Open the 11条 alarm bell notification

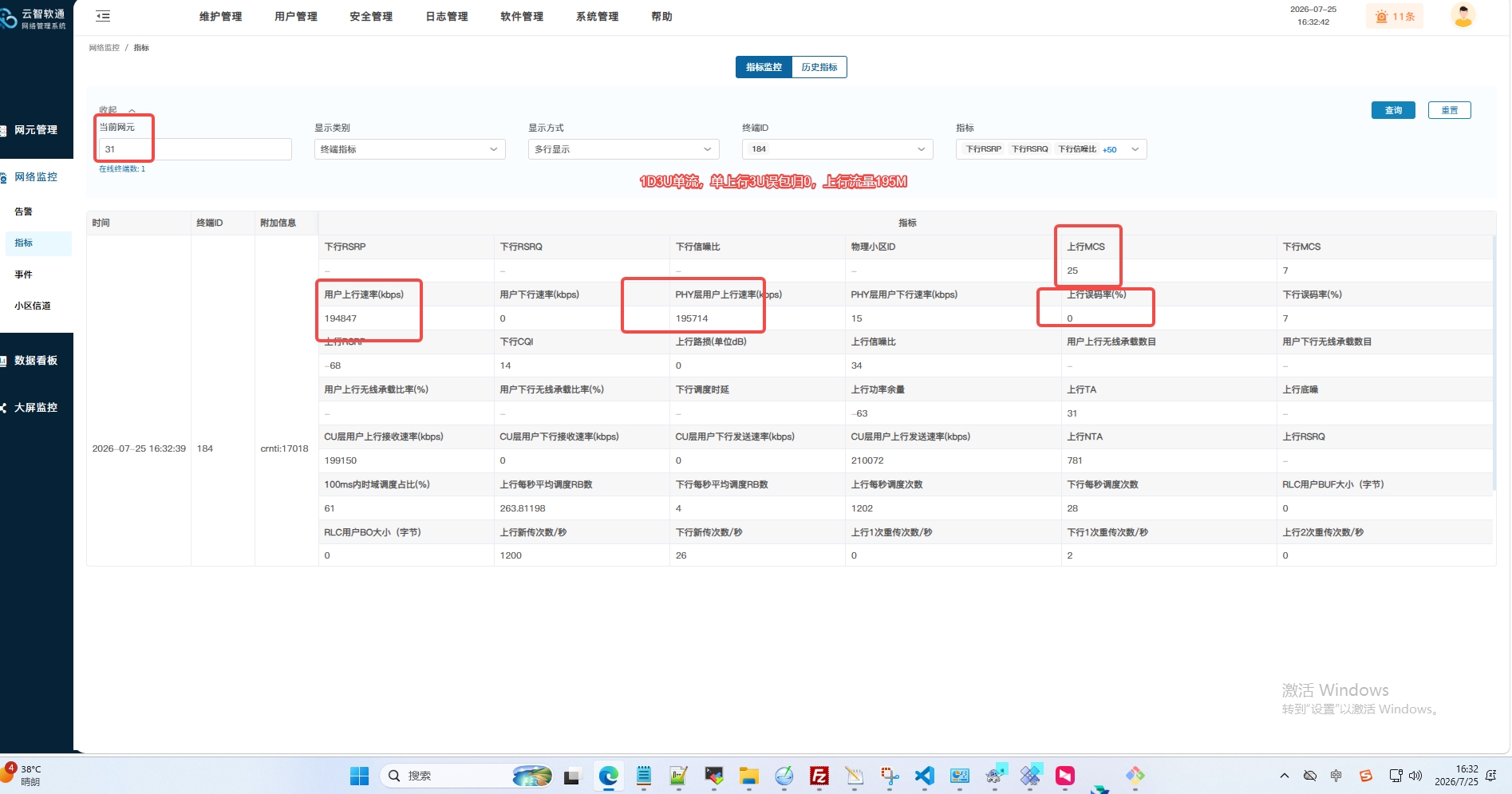click(1395, 16)
